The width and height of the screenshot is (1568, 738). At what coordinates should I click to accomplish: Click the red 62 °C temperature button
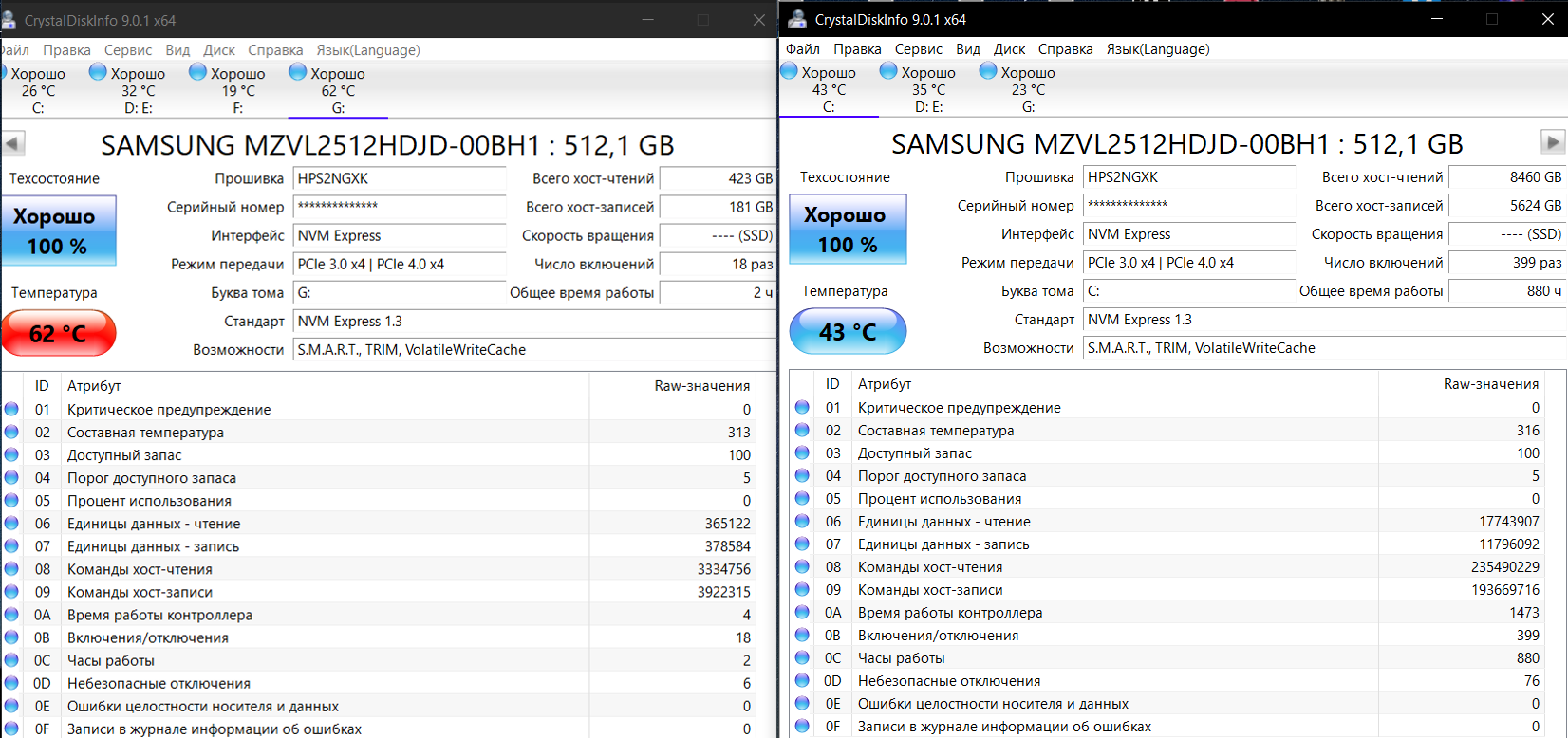pyautogui.click(x=59, y=333)
